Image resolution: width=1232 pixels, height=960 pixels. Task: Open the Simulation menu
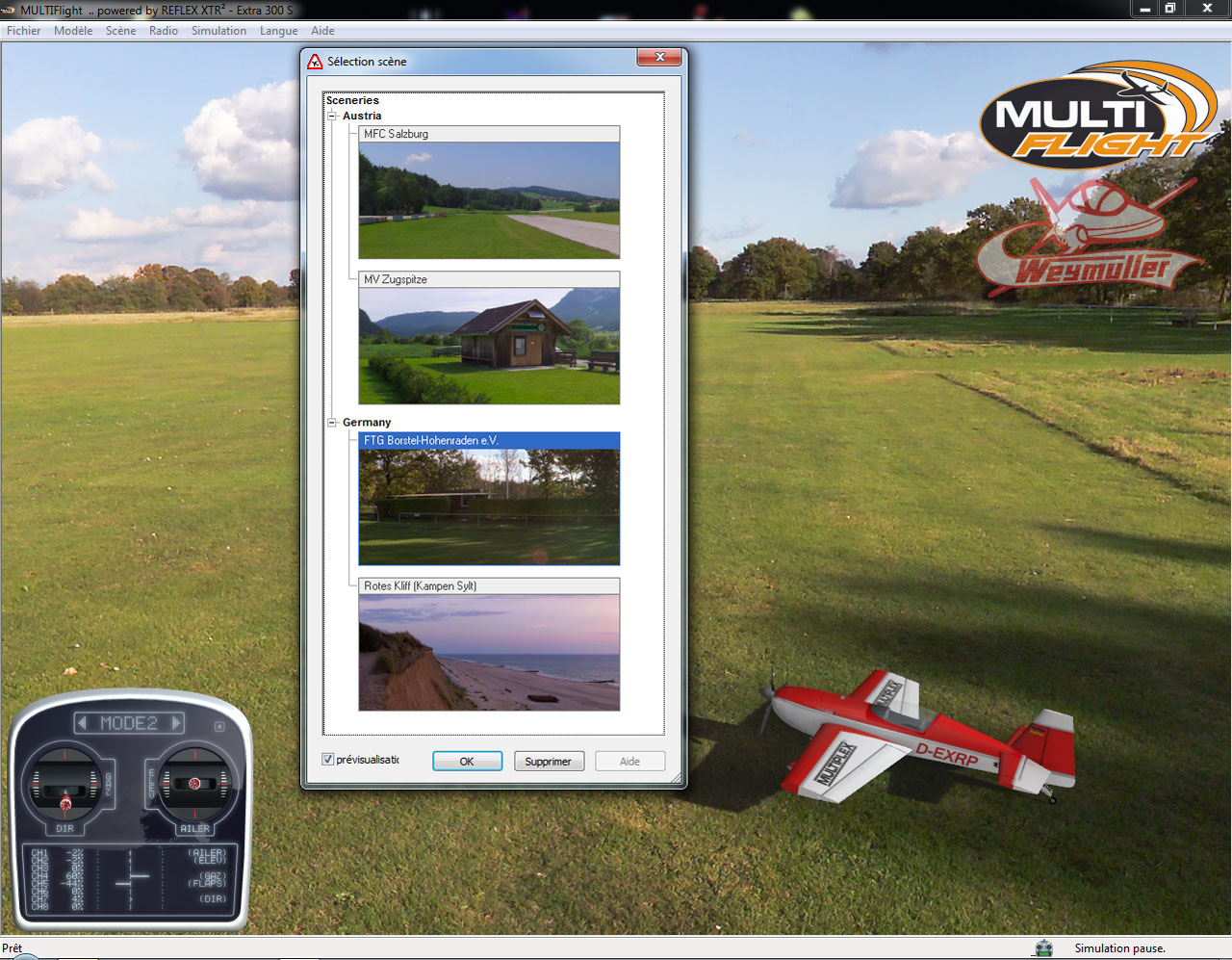pos(218,31)
